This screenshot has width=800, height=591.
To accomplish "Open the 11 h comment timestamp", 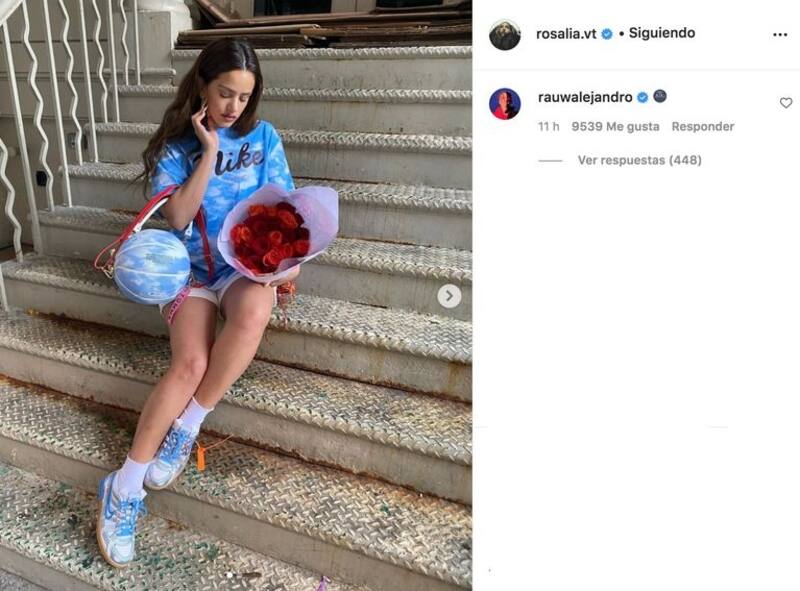I will [x=548, y=127].
